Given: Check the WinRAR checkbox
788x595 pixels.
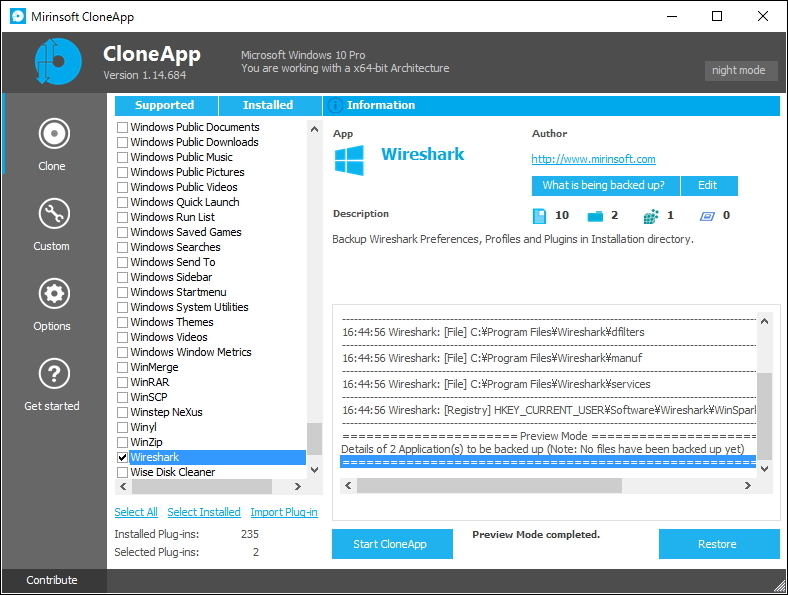Looking at the screenshot, I should 122,382.
